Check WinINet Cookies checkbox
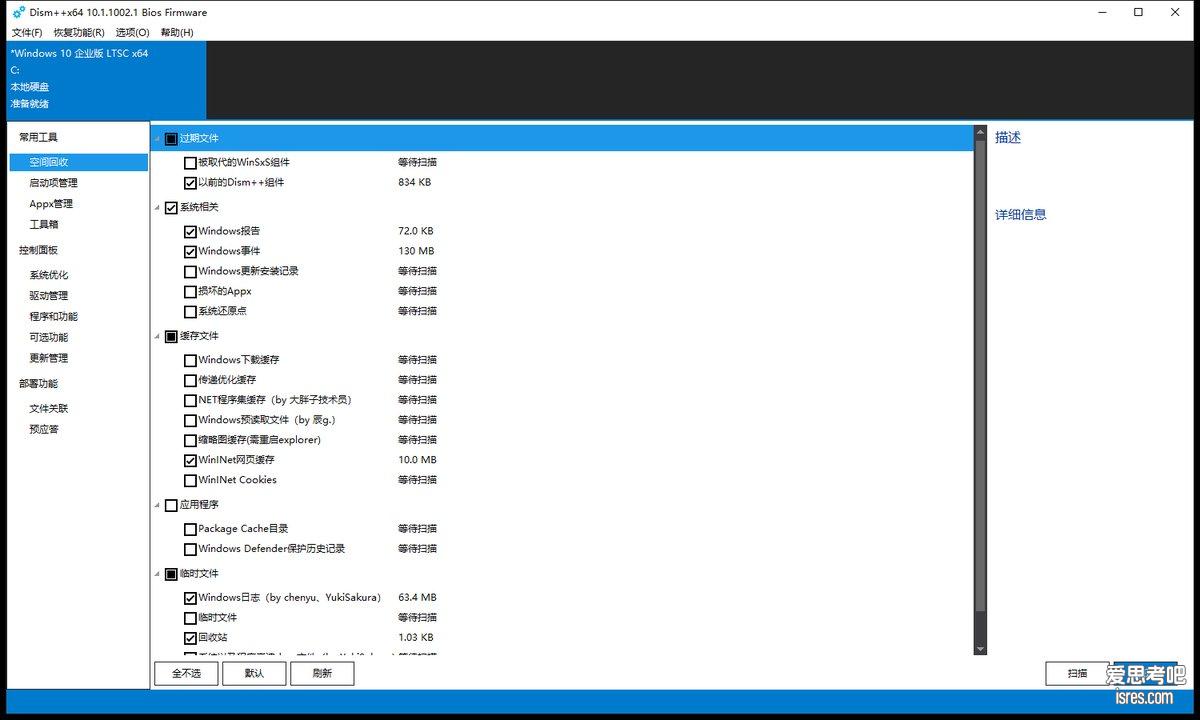This screenshot has width=1200, height=720. 190,481
